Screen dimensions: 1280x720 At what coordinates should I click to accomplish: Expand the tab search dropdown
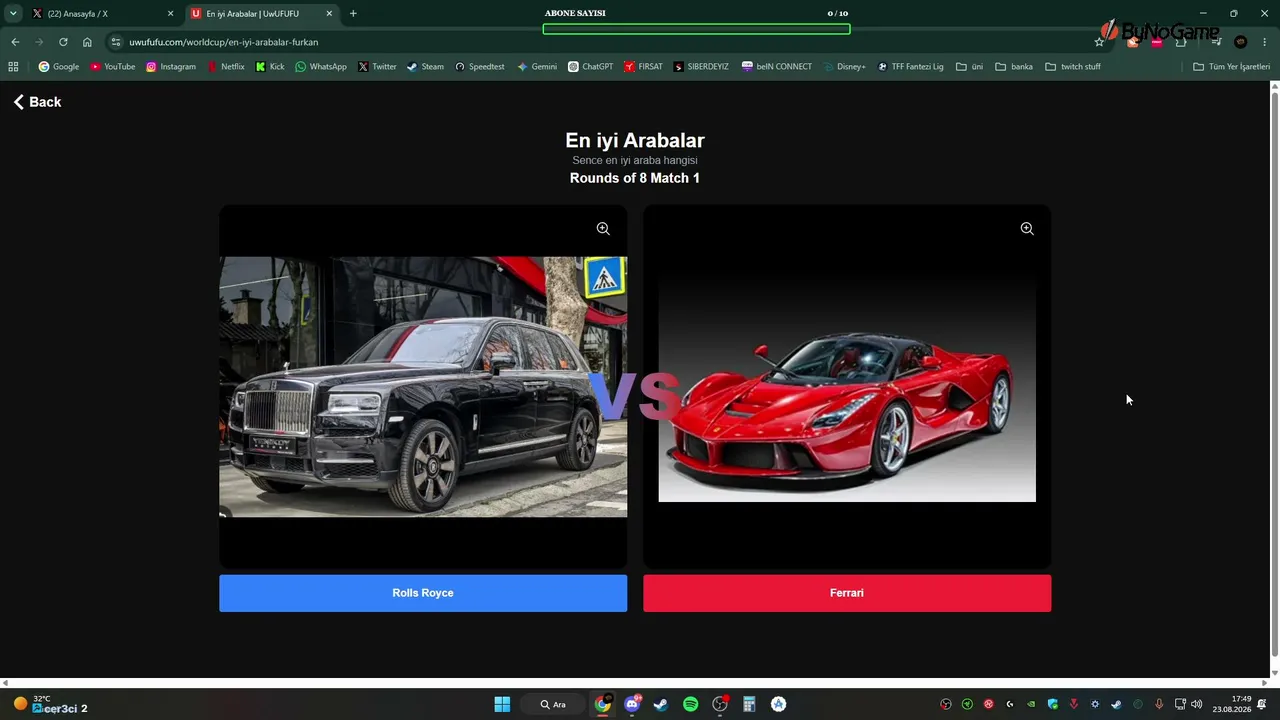click(13, 14)
